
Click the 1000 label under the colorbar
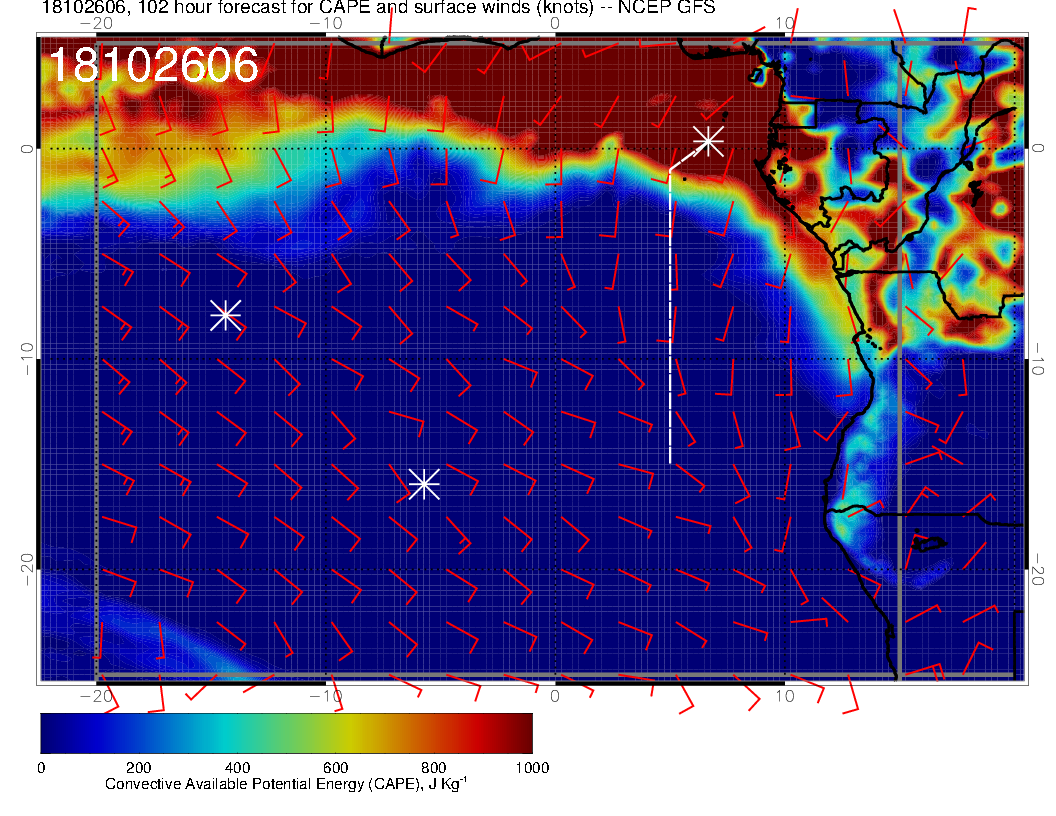(531, 768)
